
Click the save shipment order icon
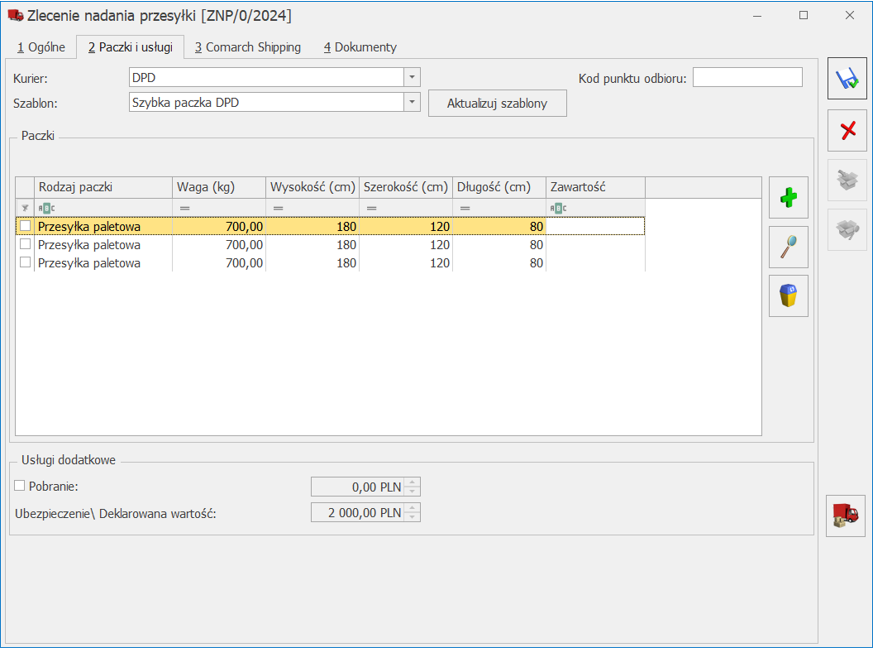pyautogui.click(x=846, y=78)
